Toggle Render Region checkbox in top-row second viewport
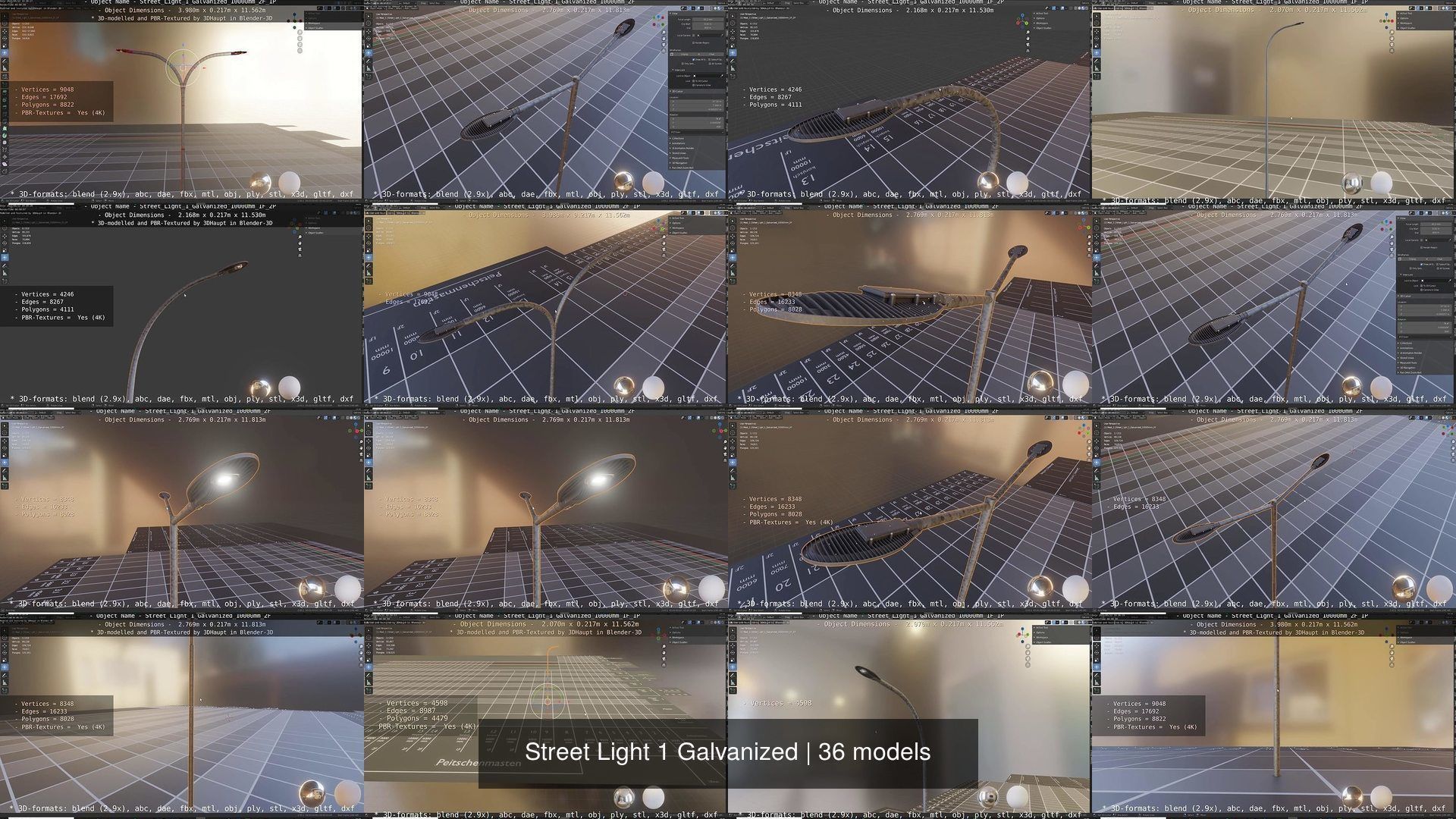1456x819 pixels. tap(694, 43)
